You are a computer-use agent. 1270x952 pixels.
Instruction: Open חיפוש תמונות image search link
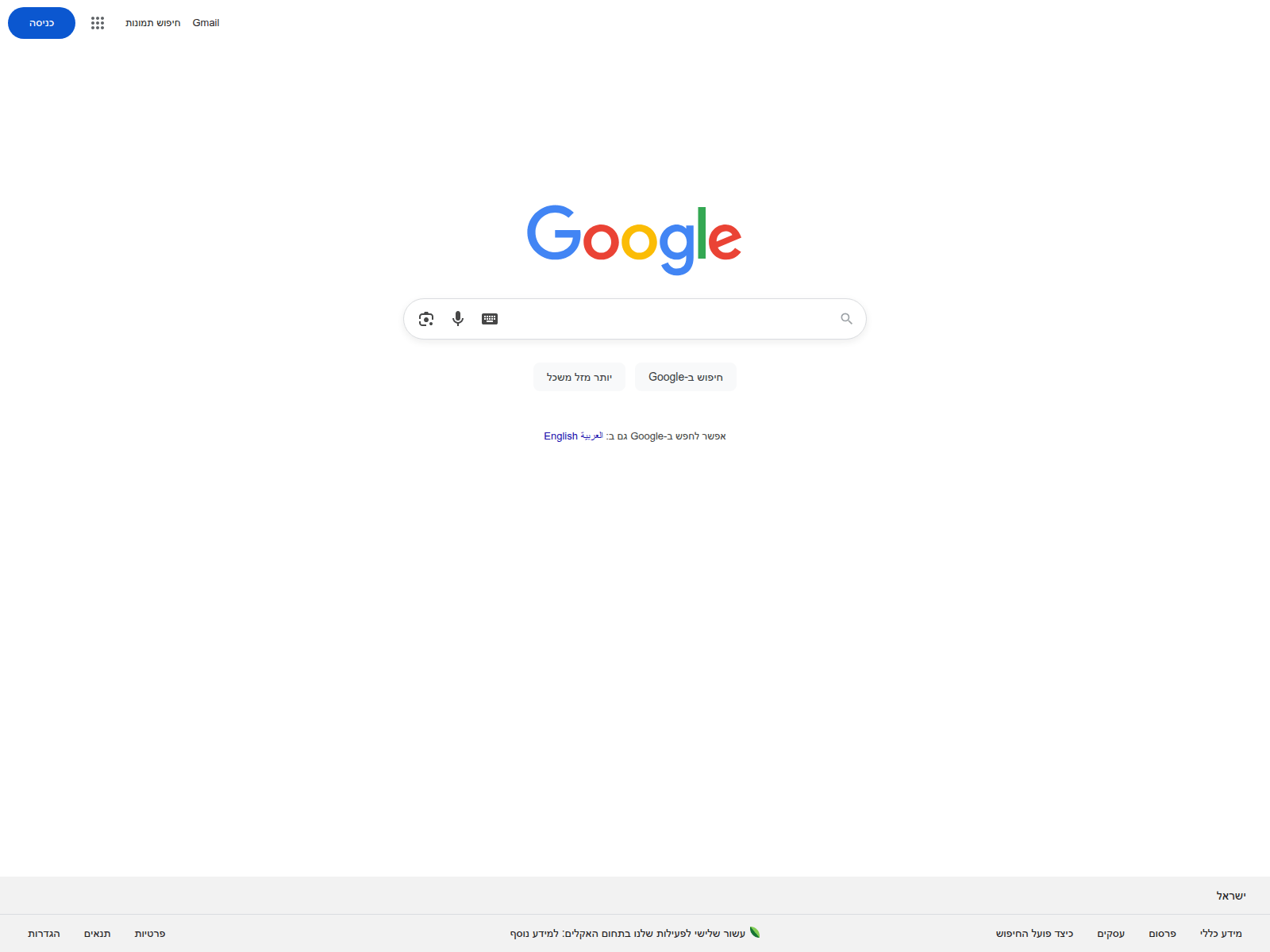153,23
